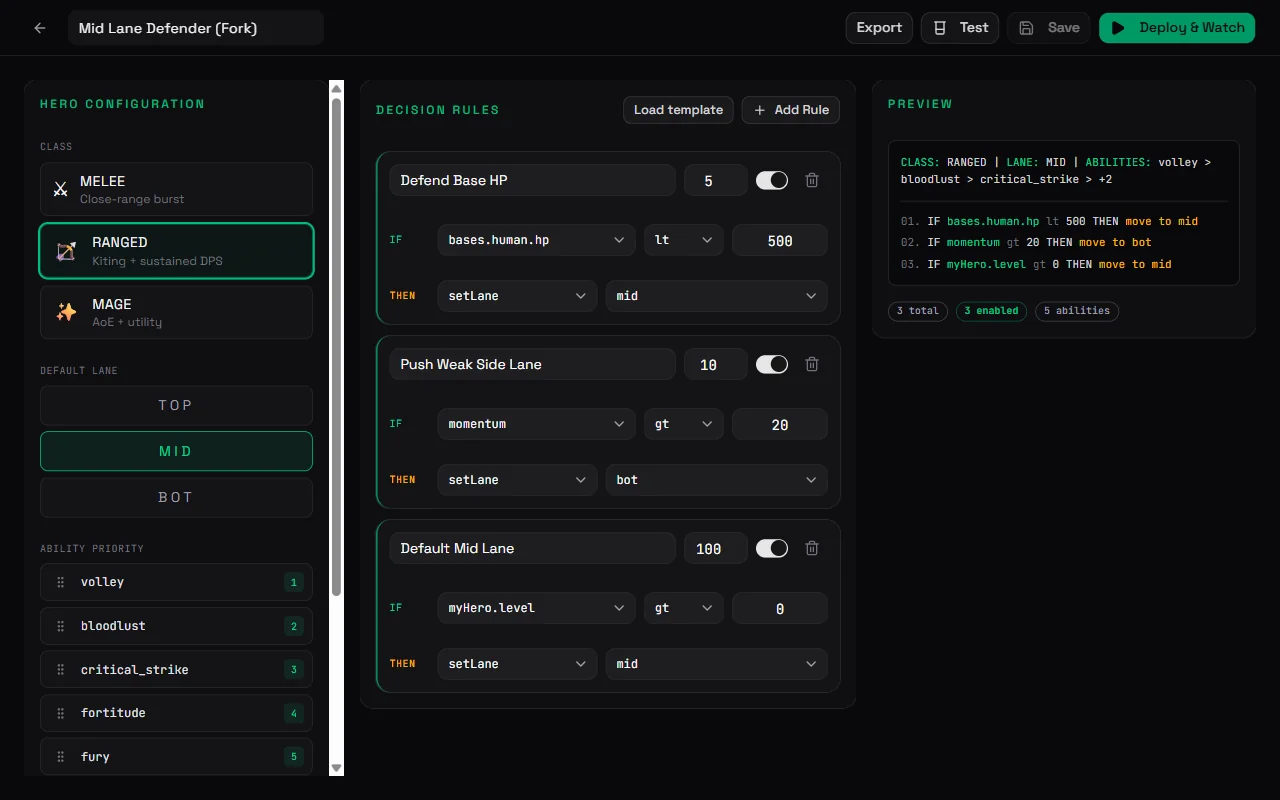Edit the Mid Lane Defender (Fork) name field
This screenshot has height=800, width=1280.
point(196,28)
